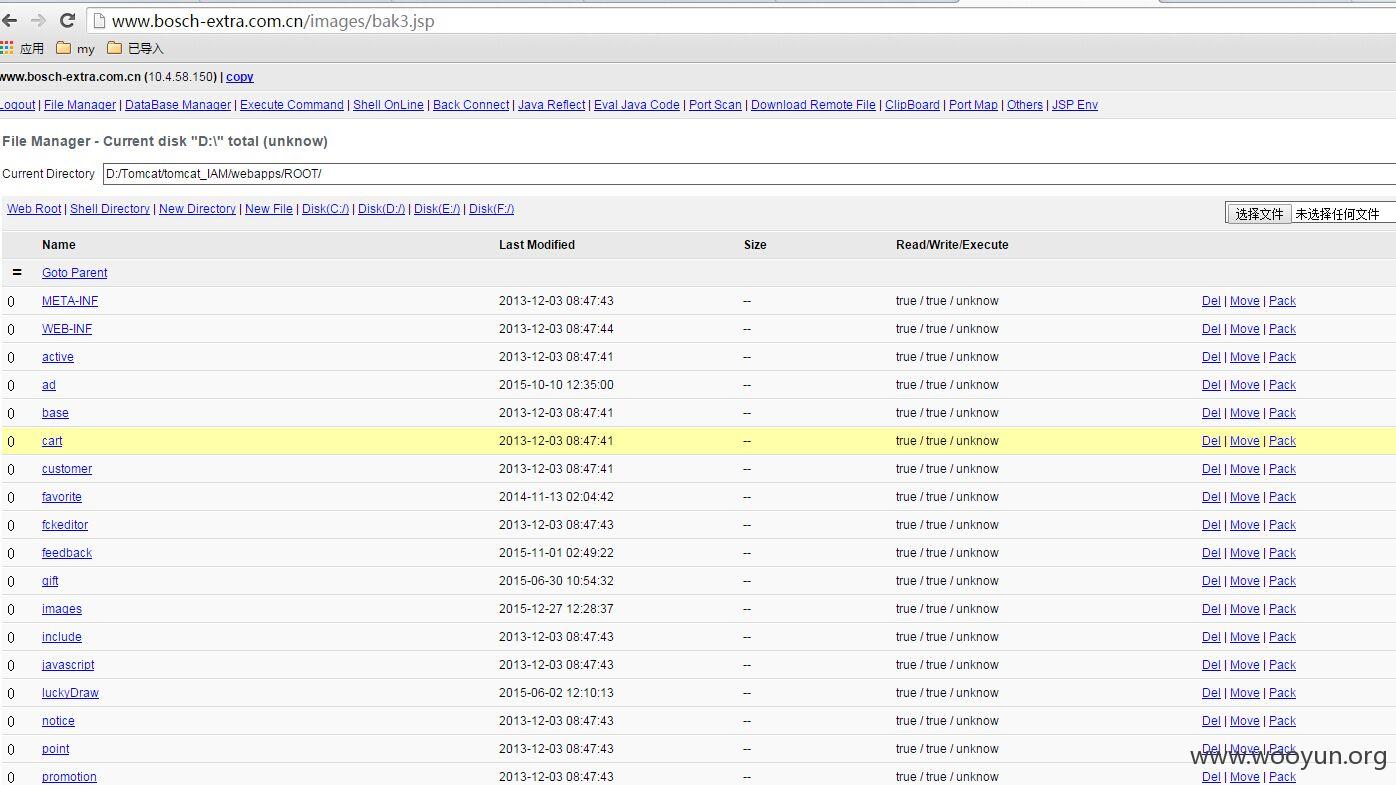This screenshot has height=785, width=1396.
Task: Open the WEB-INF folder
Action: (x=67, y=329)
